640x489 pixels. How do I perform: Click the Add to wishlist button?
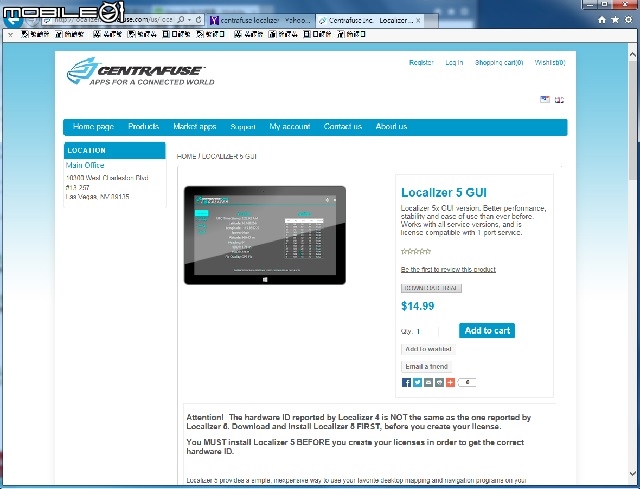(x=428, y=349)
